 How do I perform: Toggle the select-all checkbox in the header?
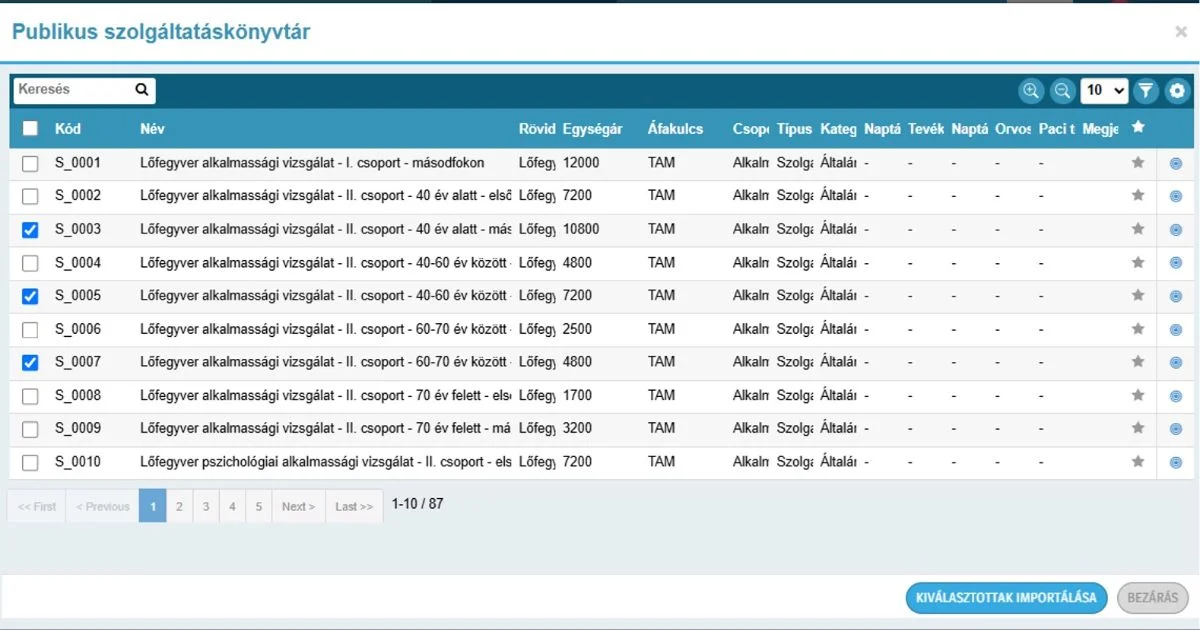[x=30, y=128]
